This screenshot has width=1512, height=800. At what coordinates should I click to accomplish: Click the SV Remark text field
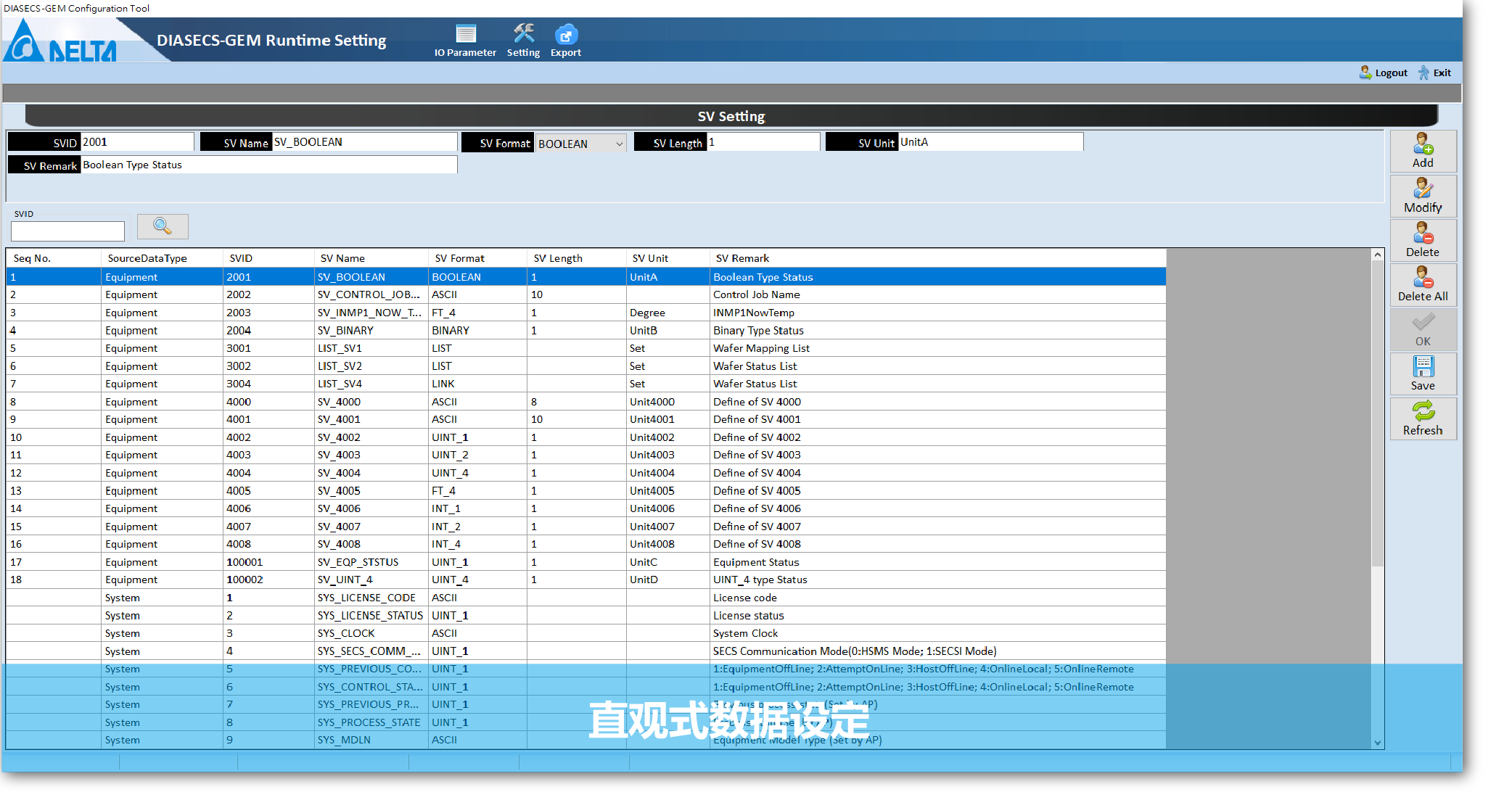click(x=268, y=165)
